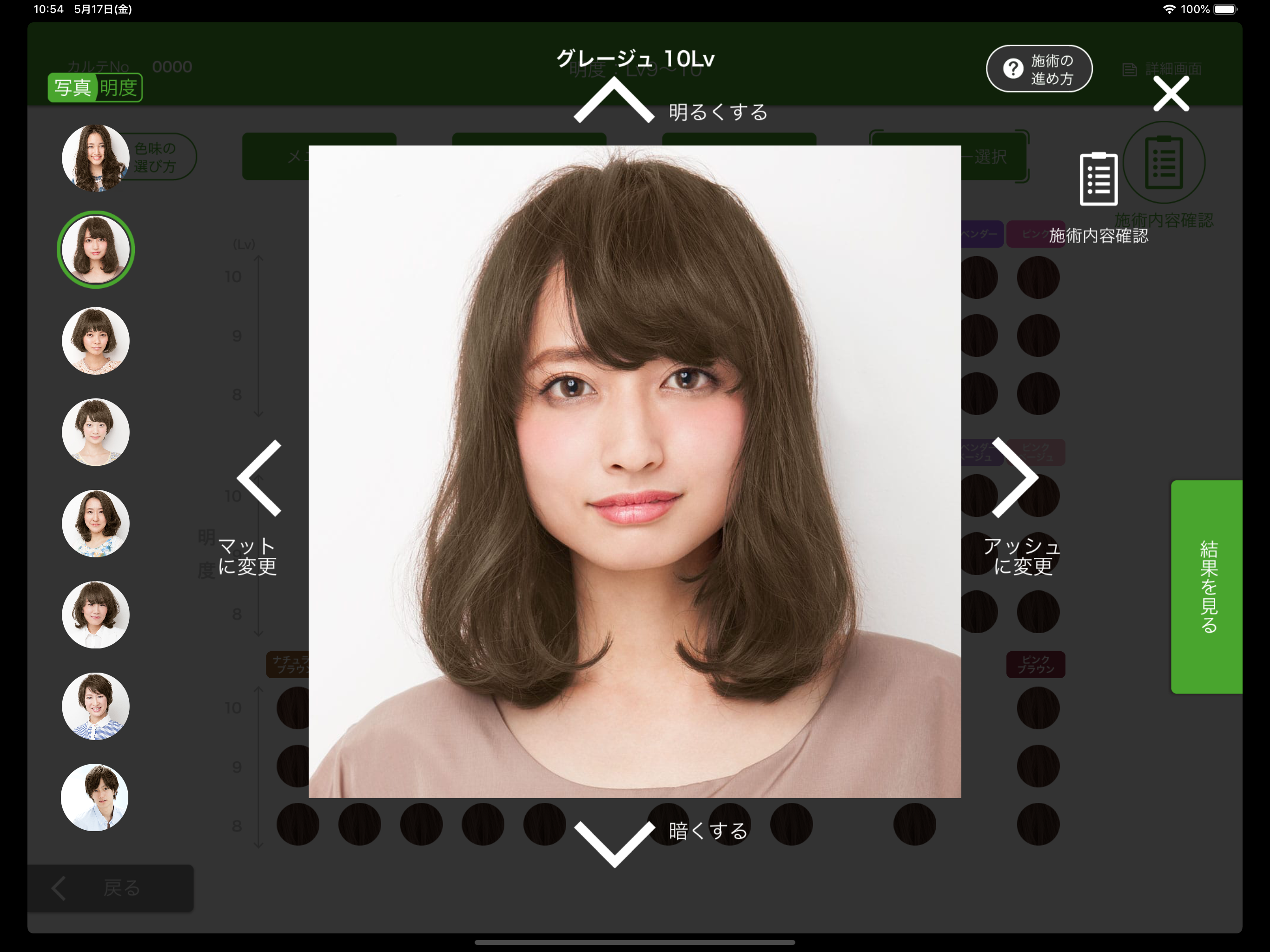Switch to 明度 mode in toggle
Image resolution: width=1270 pixels, height=952 pixels.
[x=118, y=88]
